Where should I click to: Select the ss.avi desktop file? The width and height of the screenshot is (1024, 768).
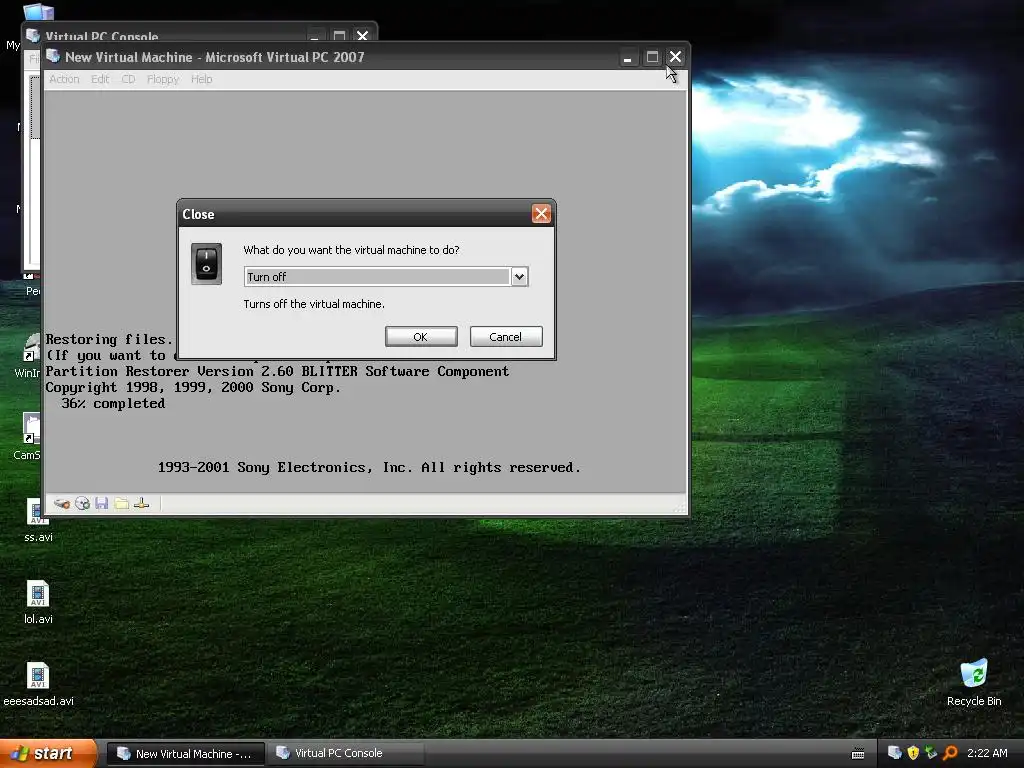tap(38, 520)
